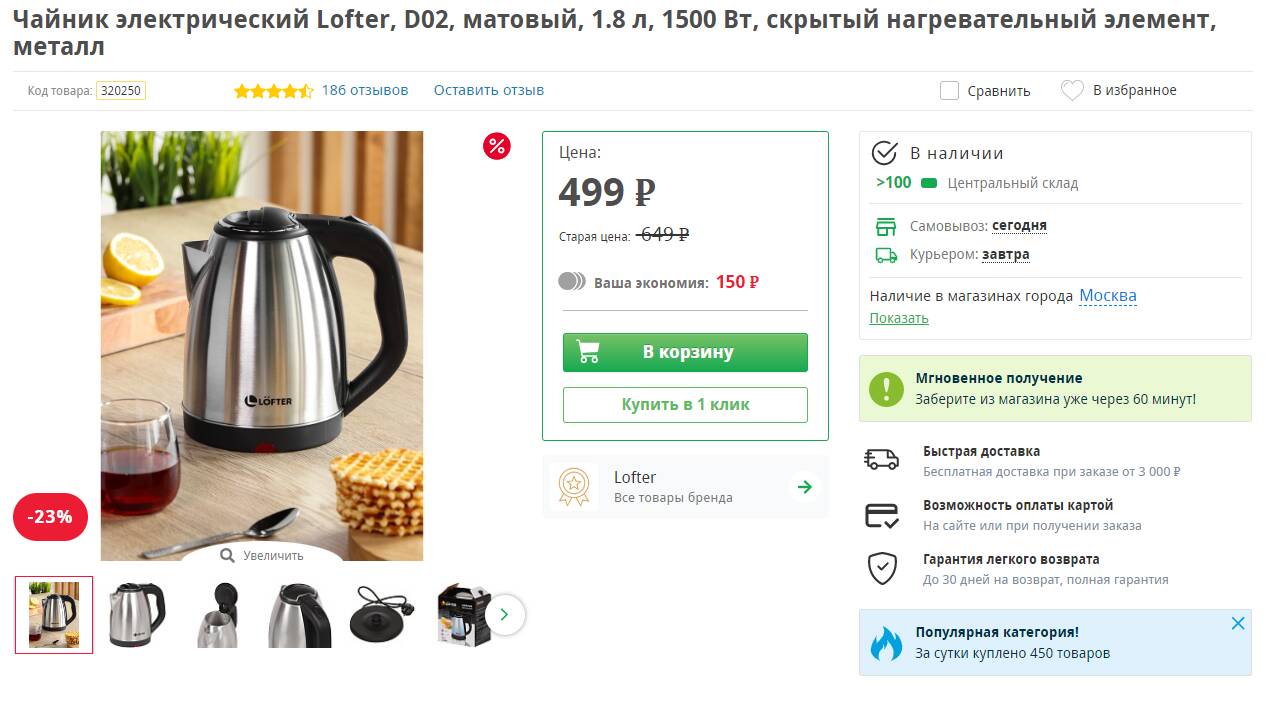This screenshot has height=708, width=1273.
Task: Close the popular category notice
Action: click(1238, 624)
